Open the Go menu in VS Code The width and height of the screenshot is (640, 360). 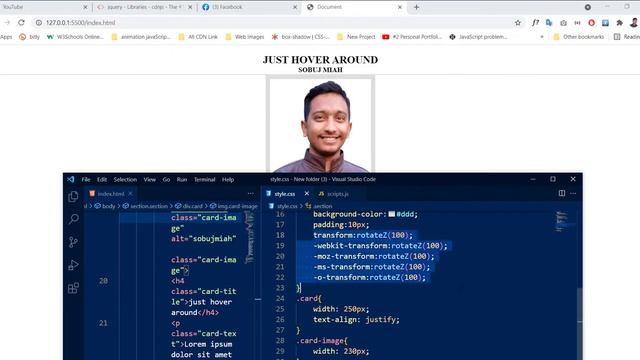(166, 180)
